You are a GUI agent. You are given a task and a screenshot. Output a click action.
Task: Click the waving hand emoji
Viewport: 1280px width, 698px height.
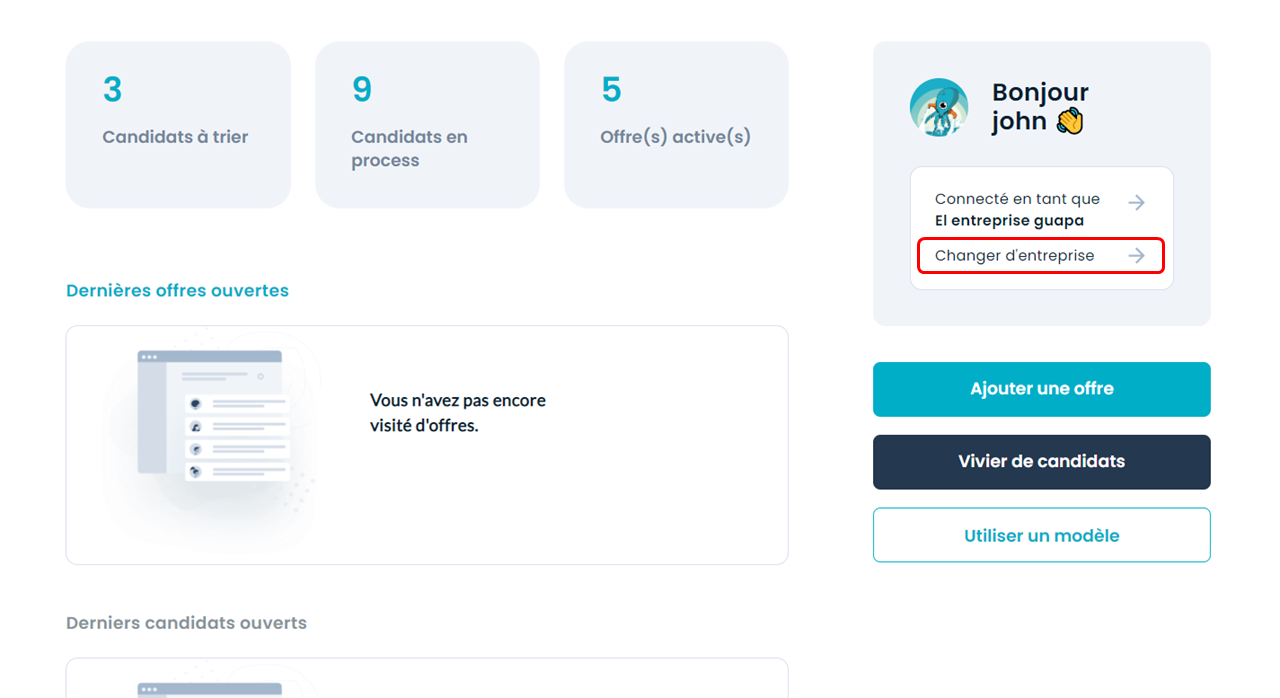point(1070,122)
